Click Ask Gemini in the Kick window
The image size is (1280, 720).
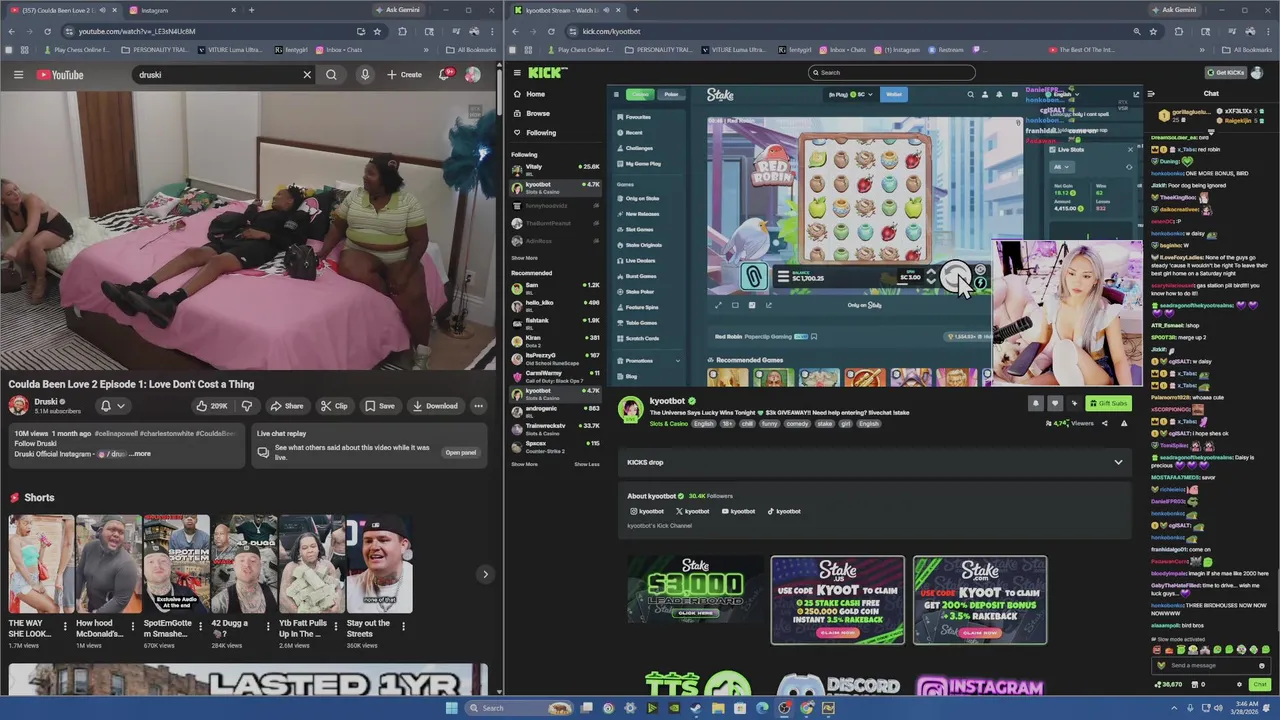pyautogui.click(x=1173, y=10)
